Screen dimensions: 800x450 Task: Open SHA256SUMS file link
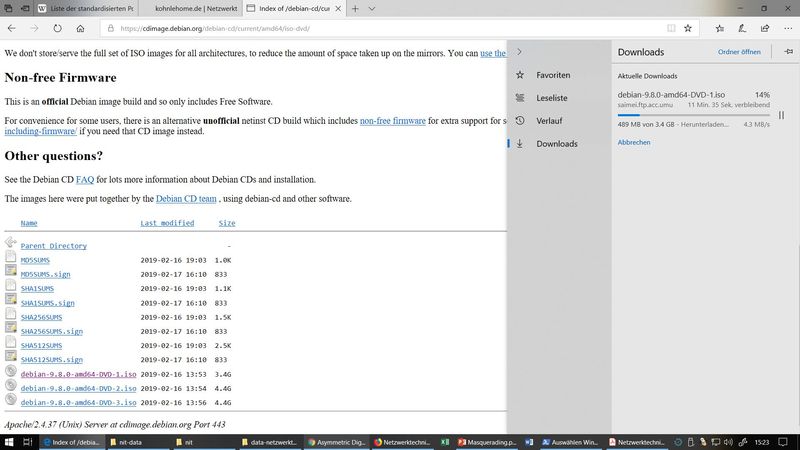(x=41, y=317)
